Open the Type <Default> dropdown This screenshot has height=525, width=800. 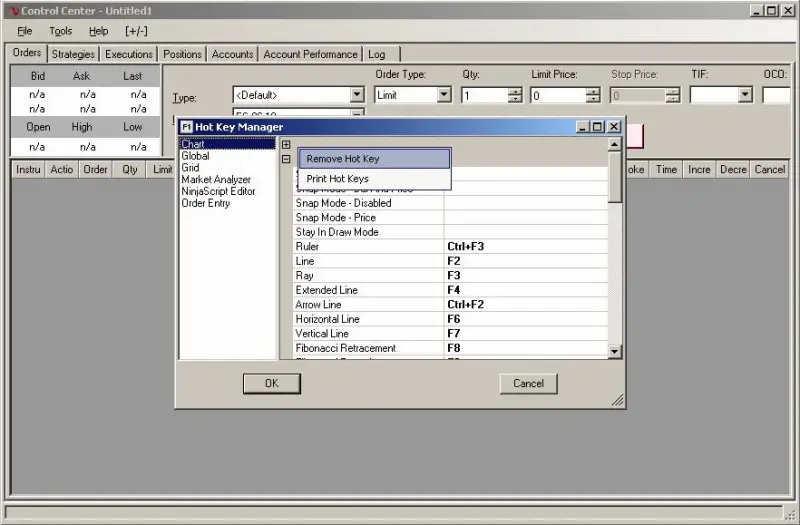pos(357,95)
